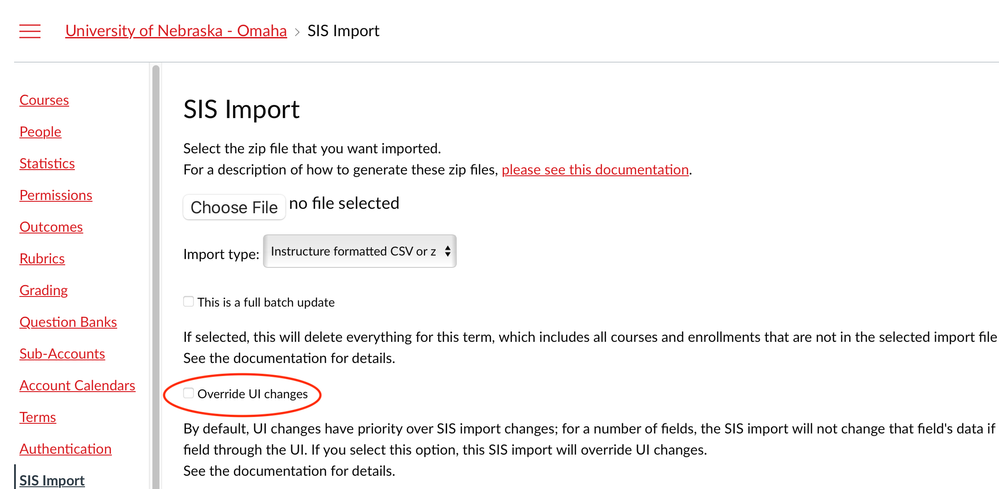Go to Rubrics in the sidebar
The height and width of the screenshot is (489, 999).
tap(42, 259)
